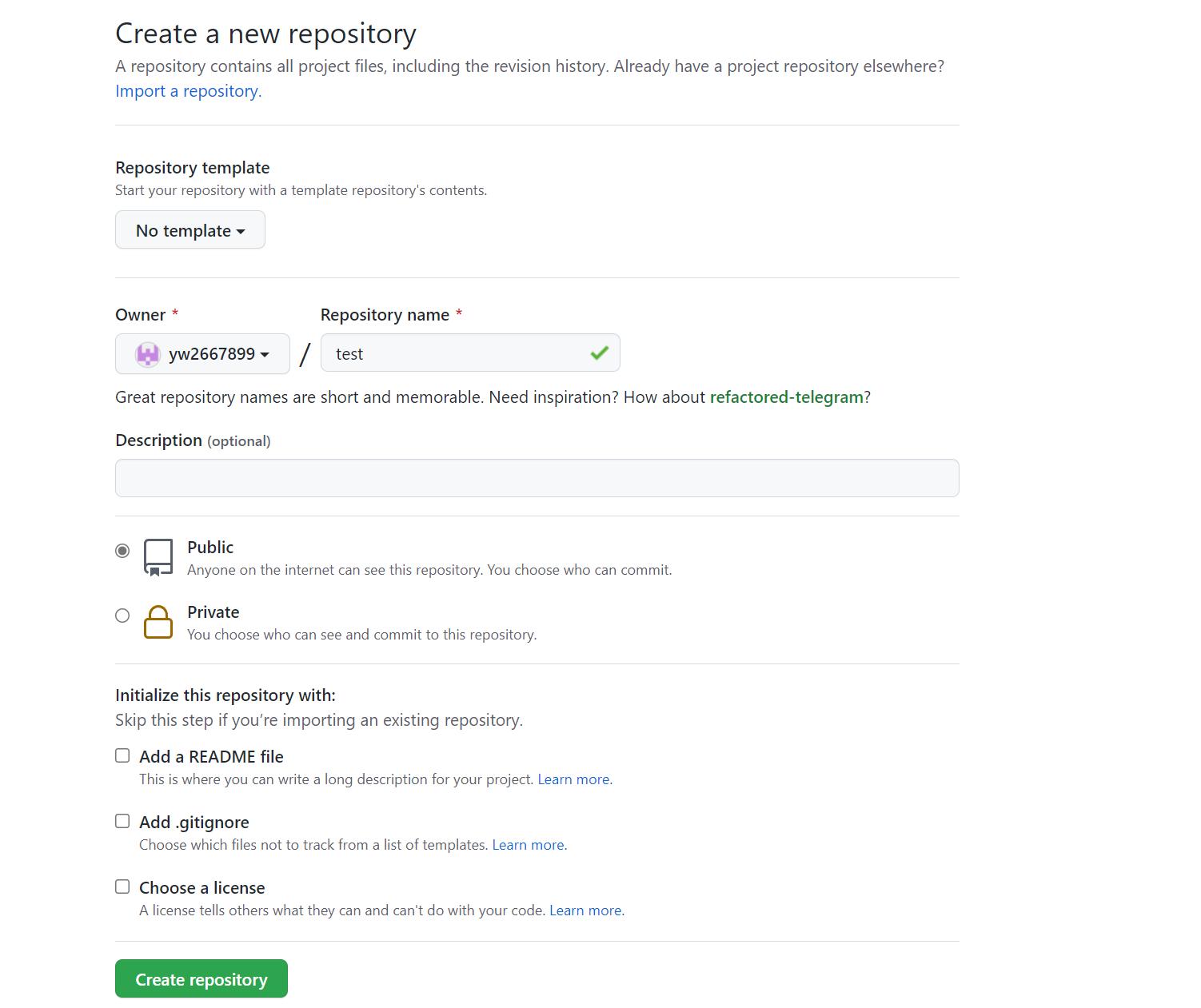This screenshot has width=1201, height=1008.
Task: Open Learn more about .gitignore templates
Action: 528,844
